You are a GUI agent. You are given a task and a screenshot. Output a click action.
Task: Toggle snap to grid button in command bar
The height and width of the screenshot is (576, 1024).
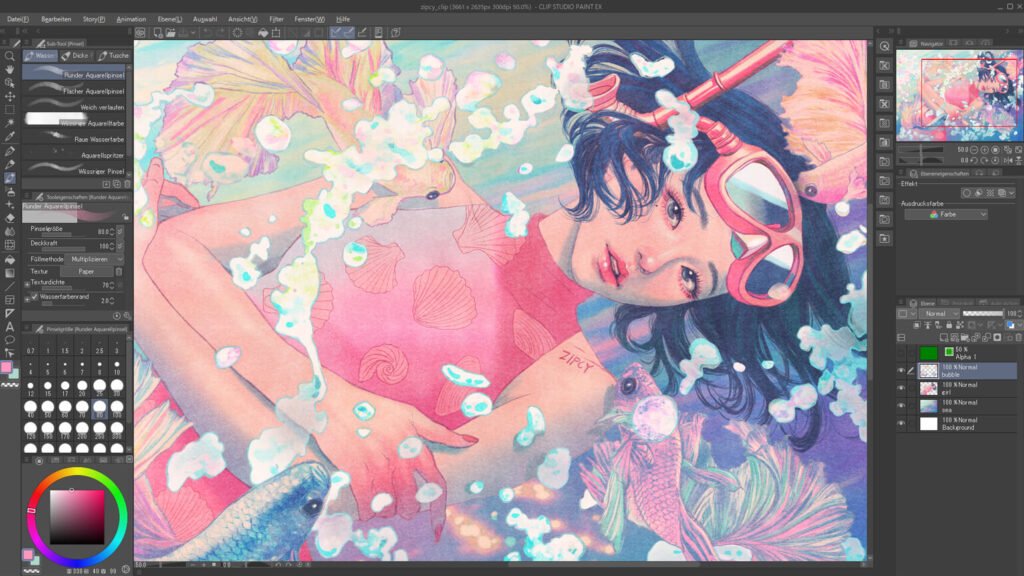pos(362,33)
